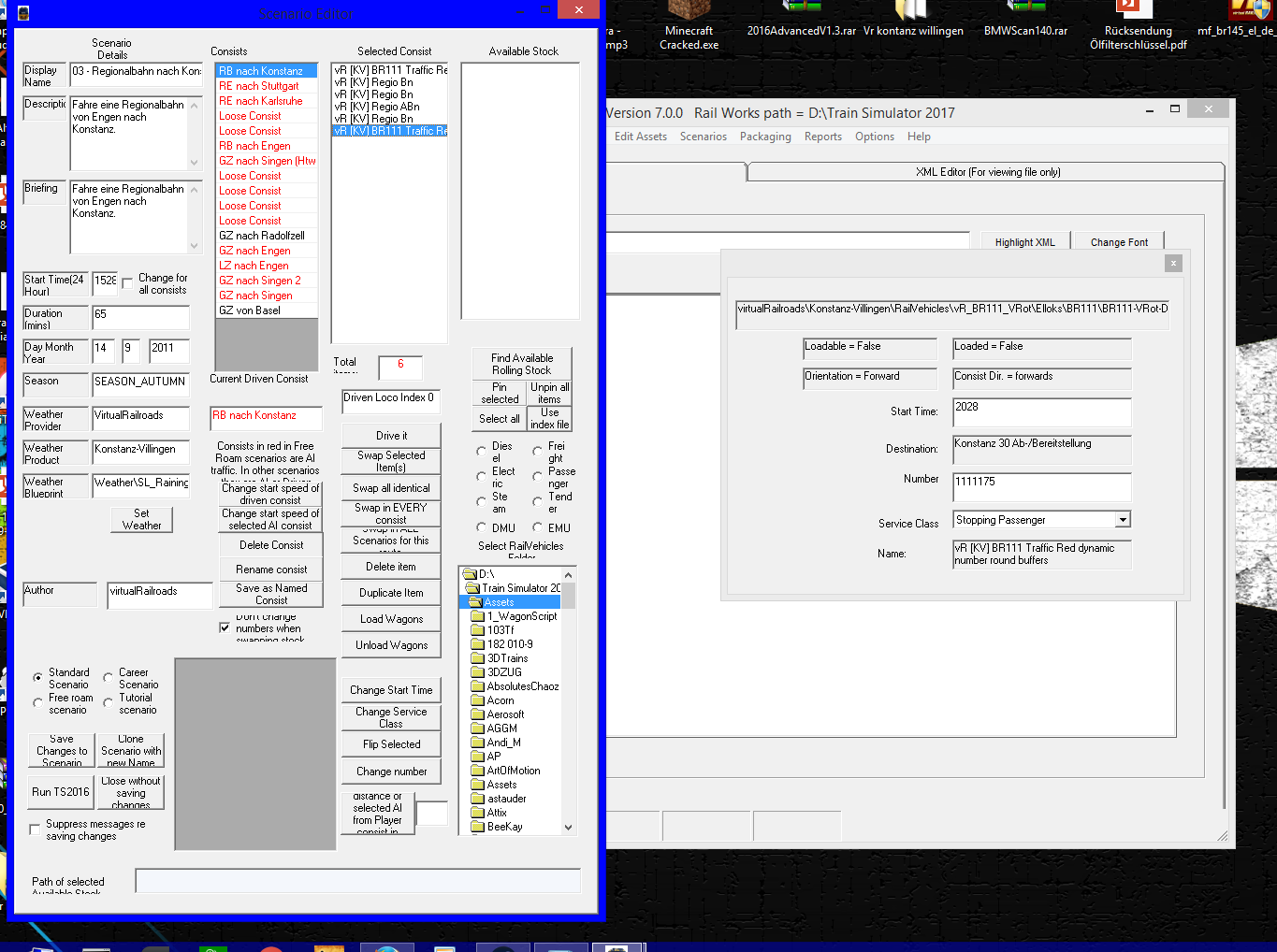1277x952 pixels.
Task: Click Find Available Rolling Stock button
Action: click(522, 364)
